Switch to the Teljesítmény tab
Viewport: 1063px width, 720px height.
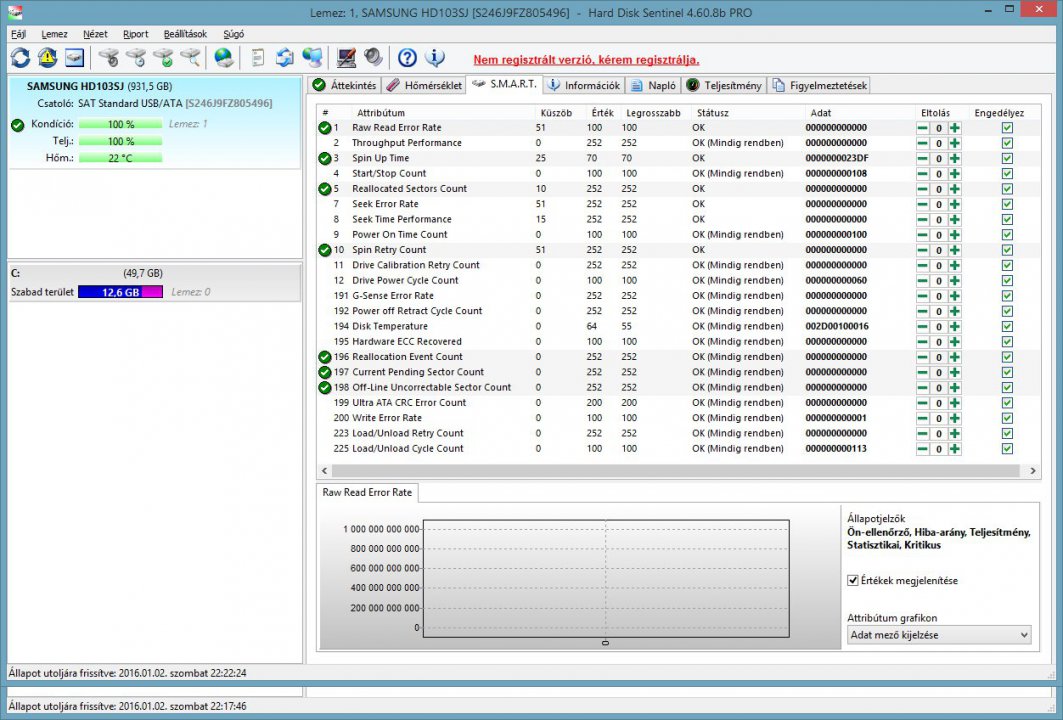(x=723, y=86)
